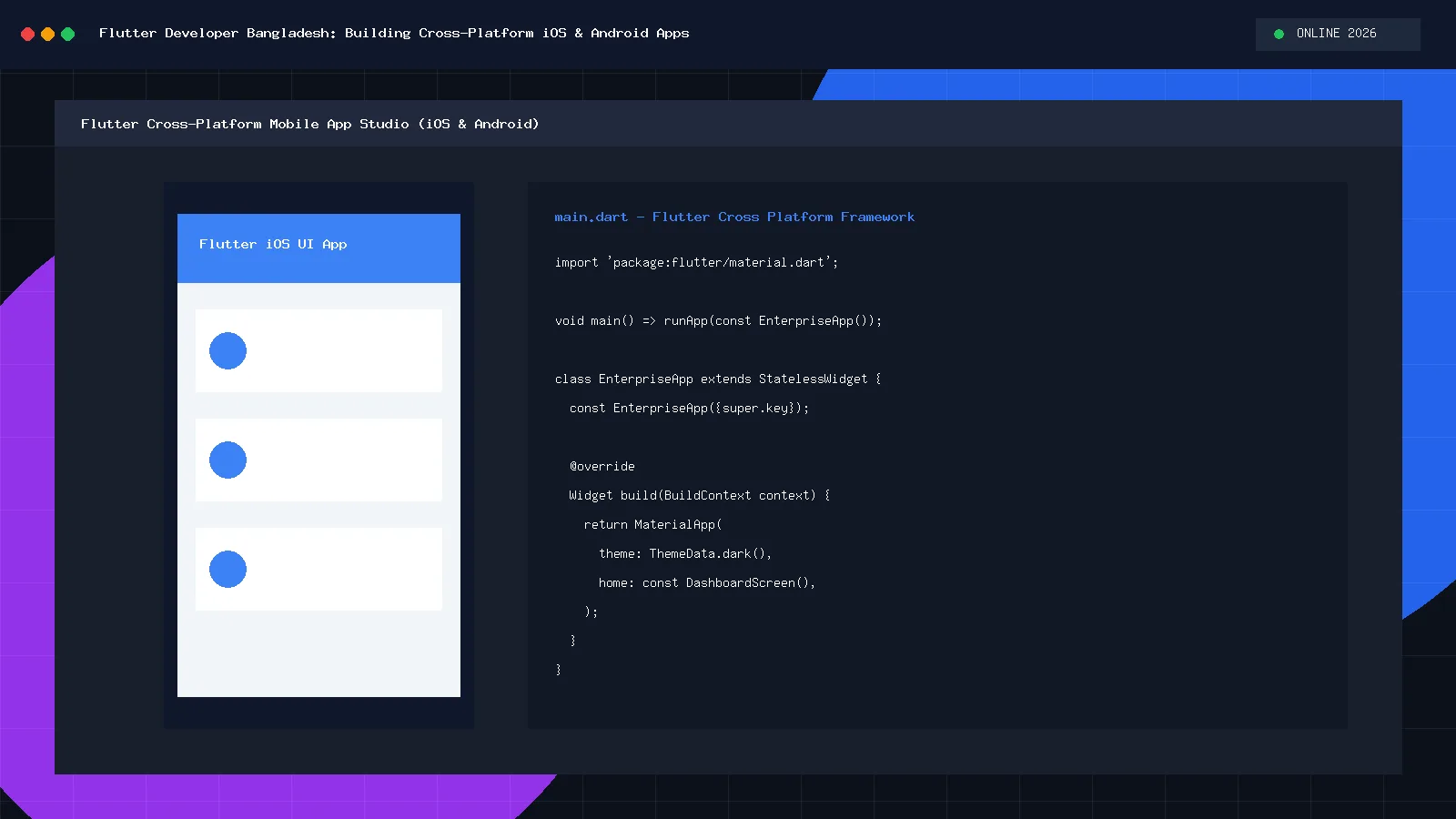Screen dimensions: 1456x819
Task: Click the theme: ThemeData.dark() line
Action: click(685, 553)
